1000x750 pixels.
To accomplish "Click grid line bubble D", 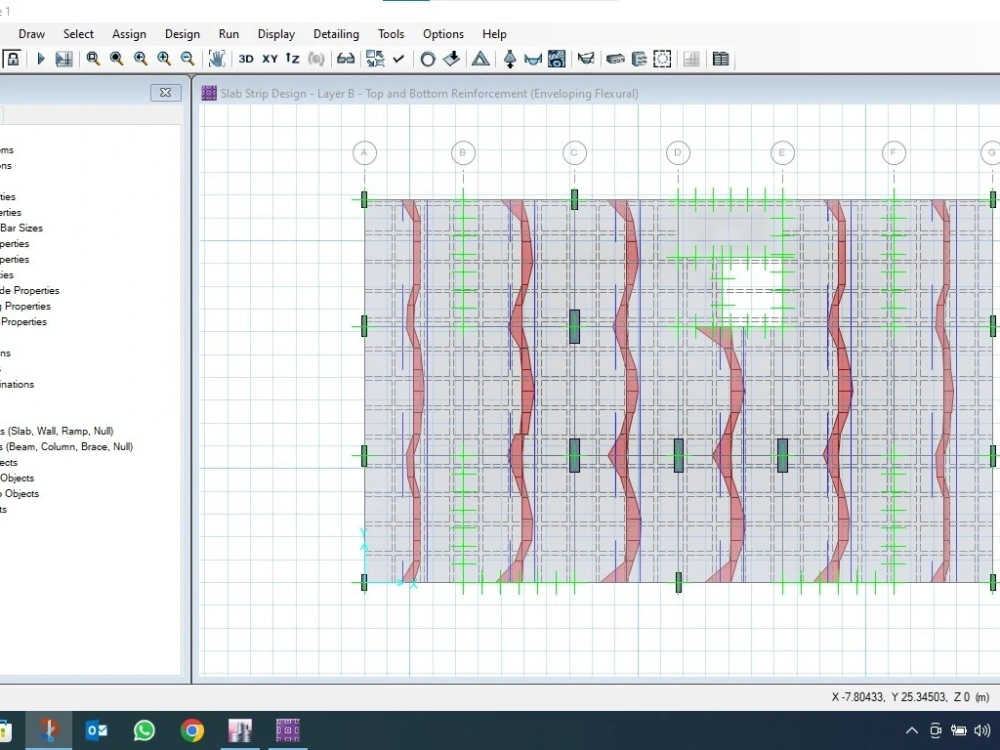I will [x=678, y=153].
